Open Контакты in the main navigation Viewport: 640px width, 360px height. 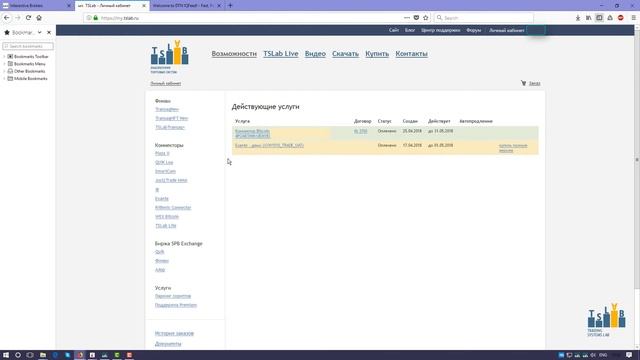411,54
